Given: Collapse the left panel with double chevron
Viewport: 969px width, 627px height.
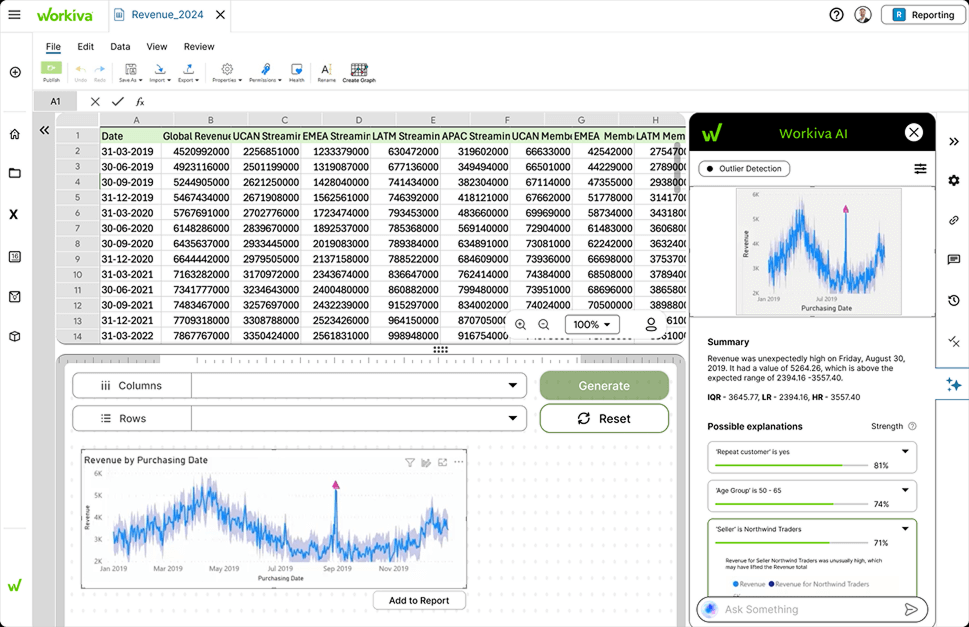Looking at the screenshot, I should tap(44, 130).
